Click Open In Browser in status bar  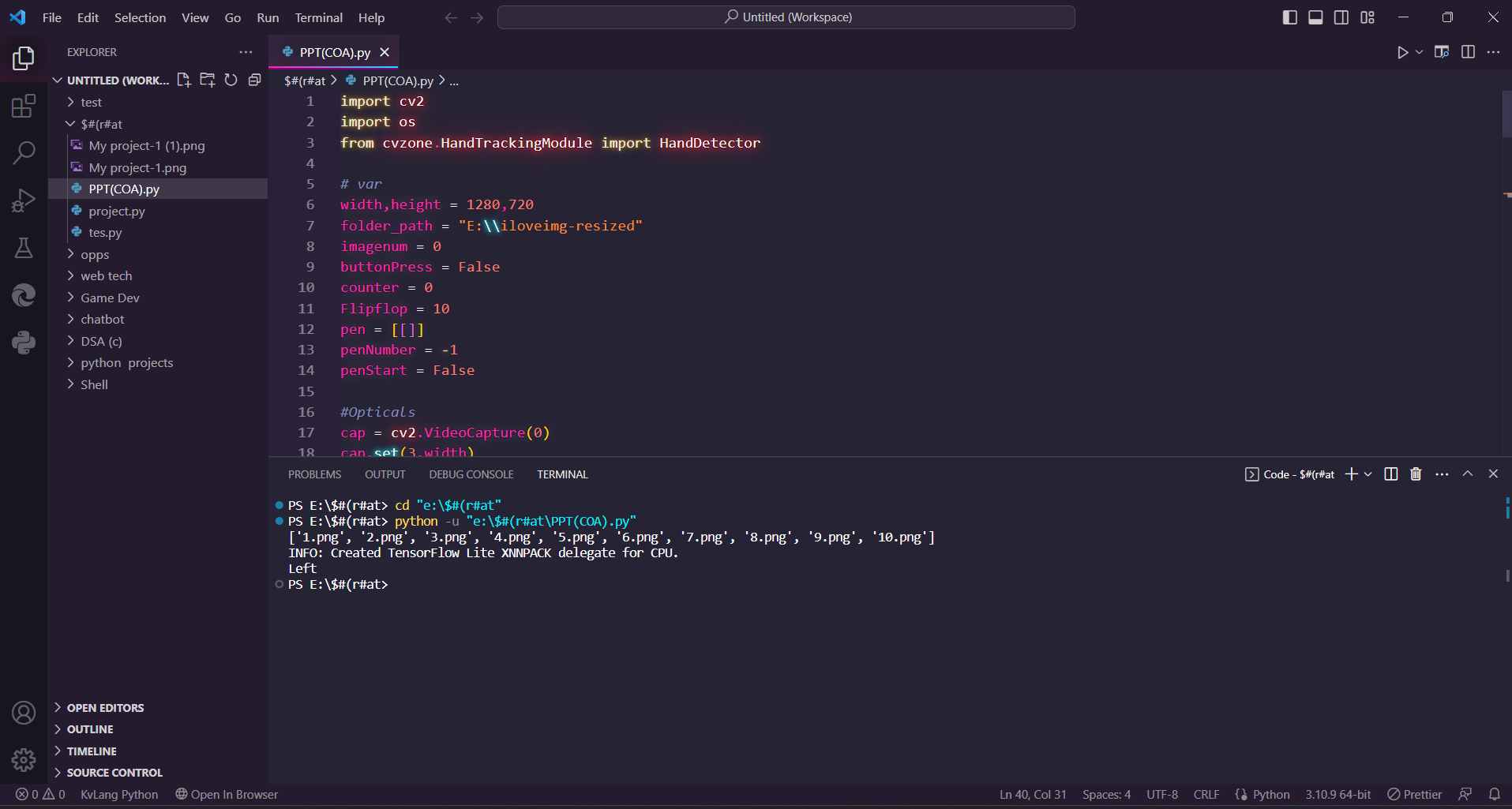(227, 794)
